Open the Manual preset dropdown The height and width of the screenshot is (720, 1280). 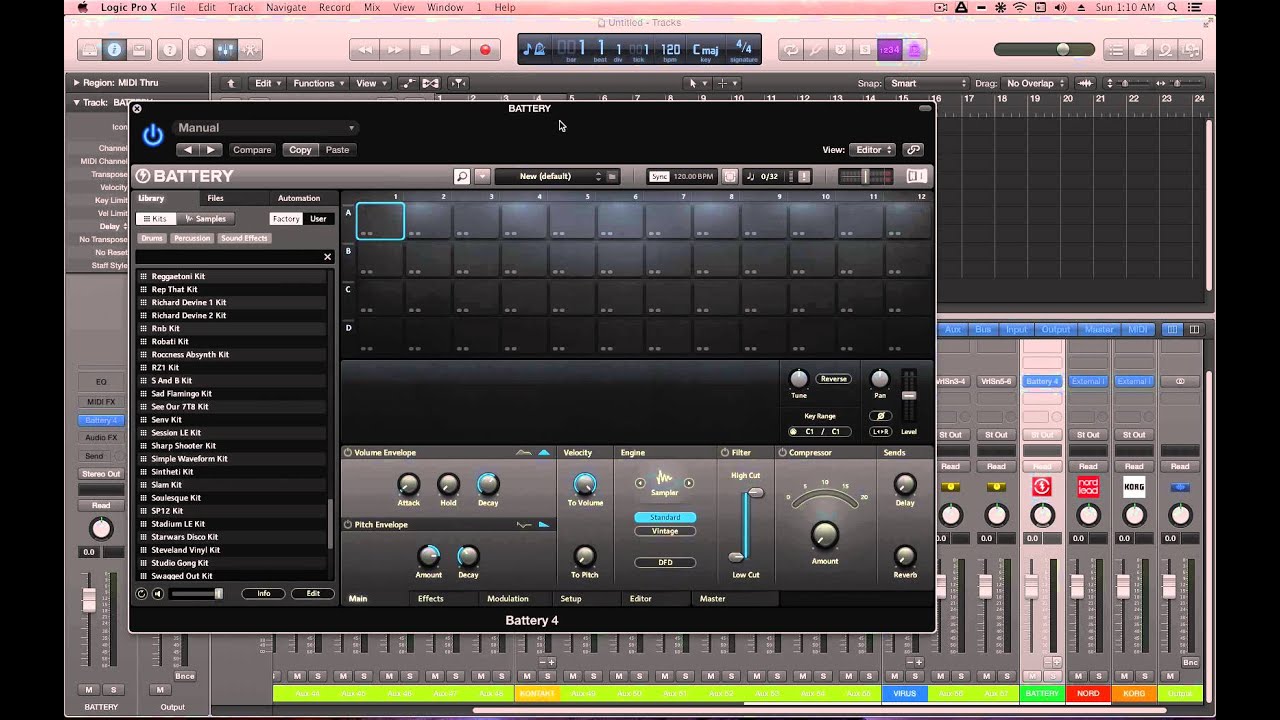pos(265,128)
